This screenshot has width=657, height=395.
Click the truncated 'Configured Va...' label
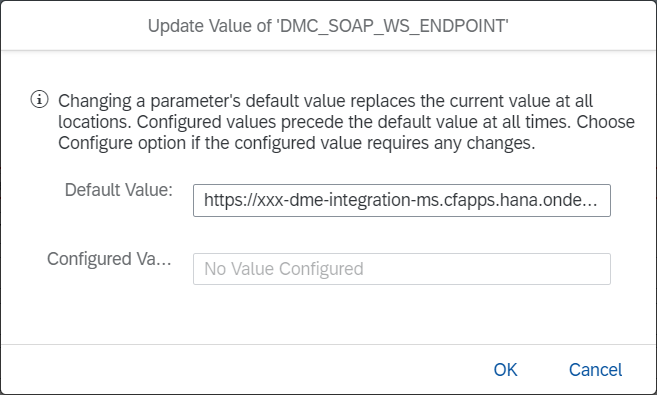(x=109, y=259)
